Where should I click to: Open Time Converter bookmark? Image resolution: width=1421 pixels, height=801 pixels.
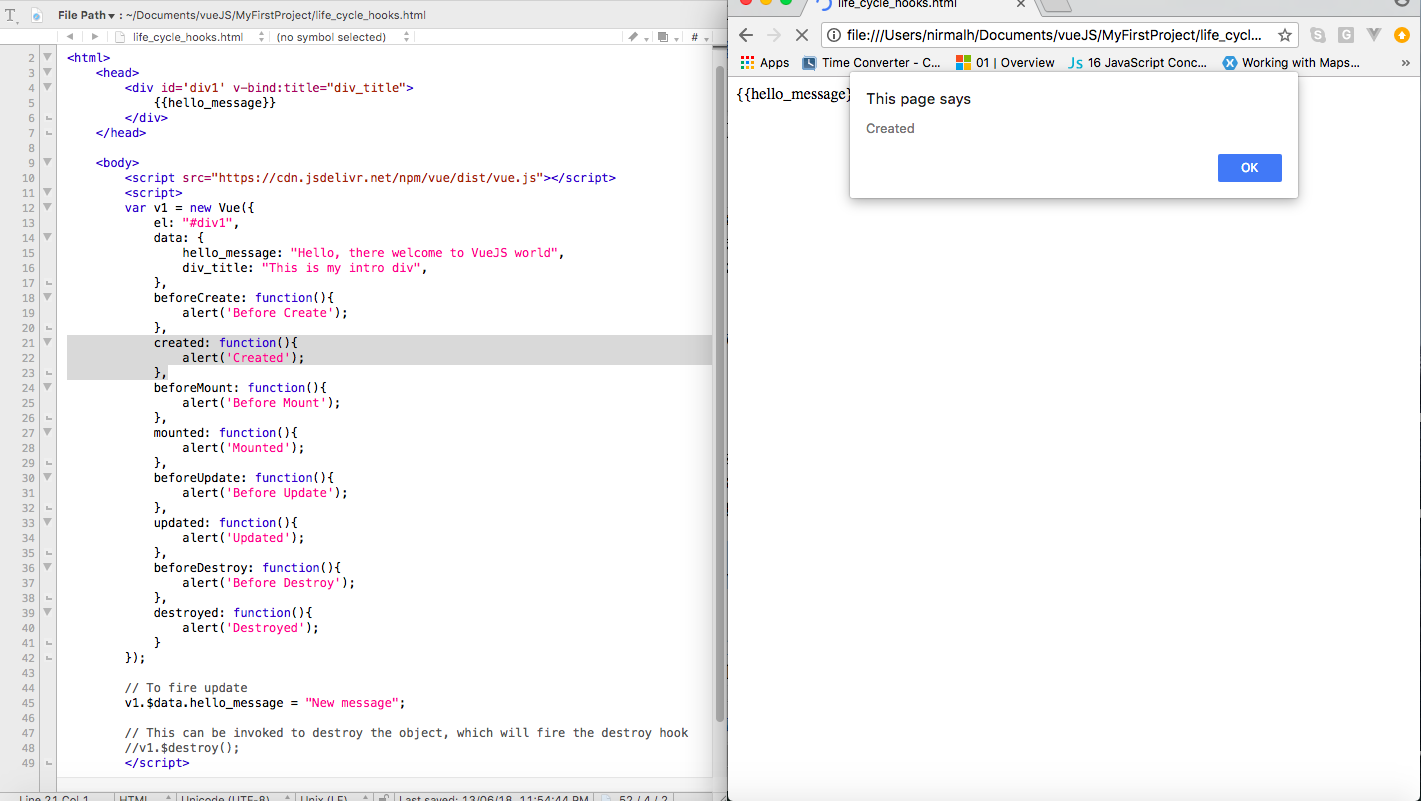tap(871, 62)
